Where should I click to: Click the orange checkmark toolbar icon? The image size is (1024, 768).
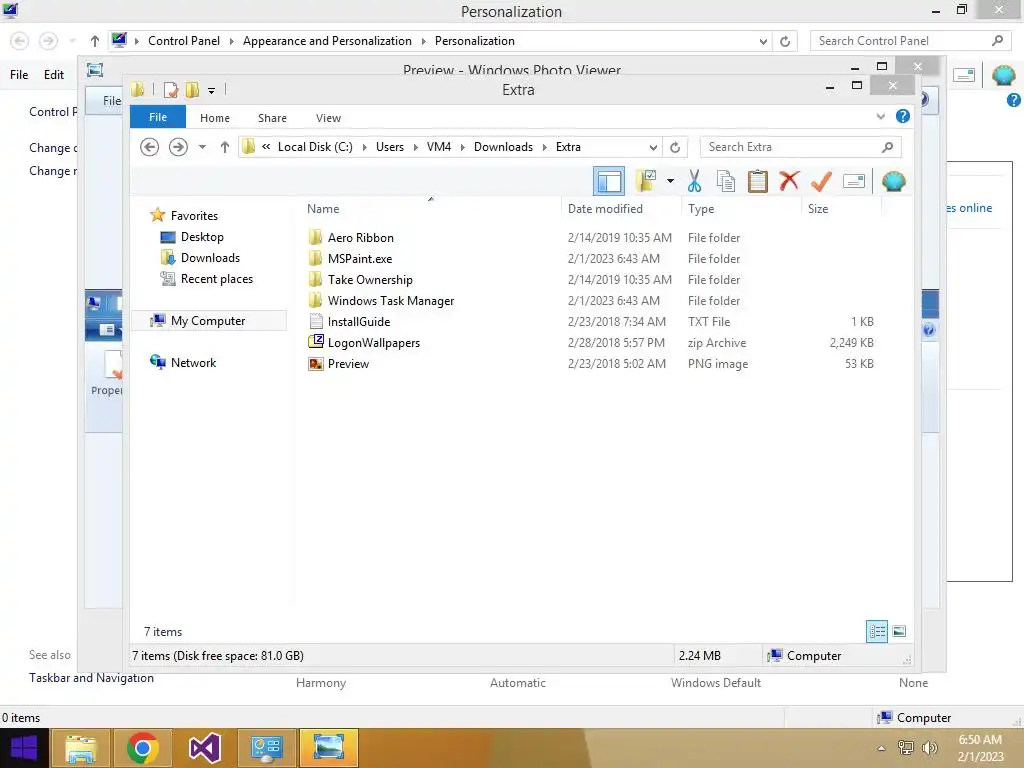821,181
